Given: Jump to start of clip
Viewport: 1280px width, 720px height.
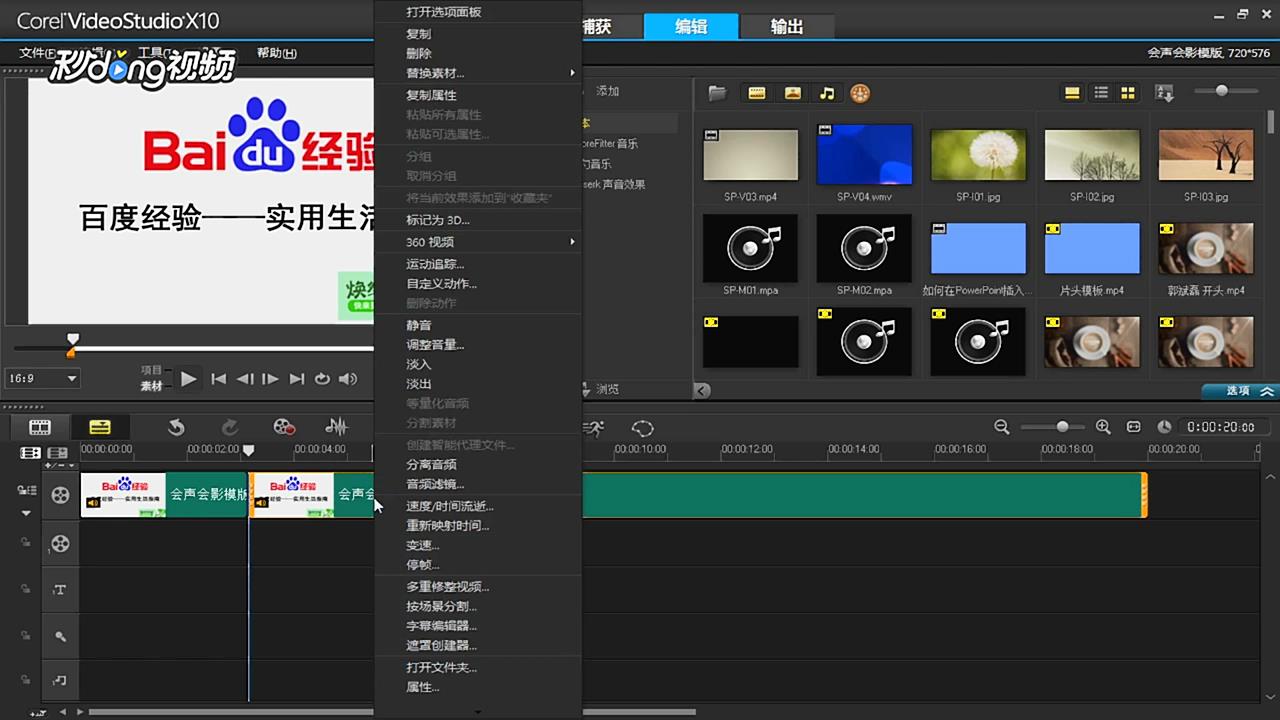Looking at the screenshot, I should click(x=218, y=379).
